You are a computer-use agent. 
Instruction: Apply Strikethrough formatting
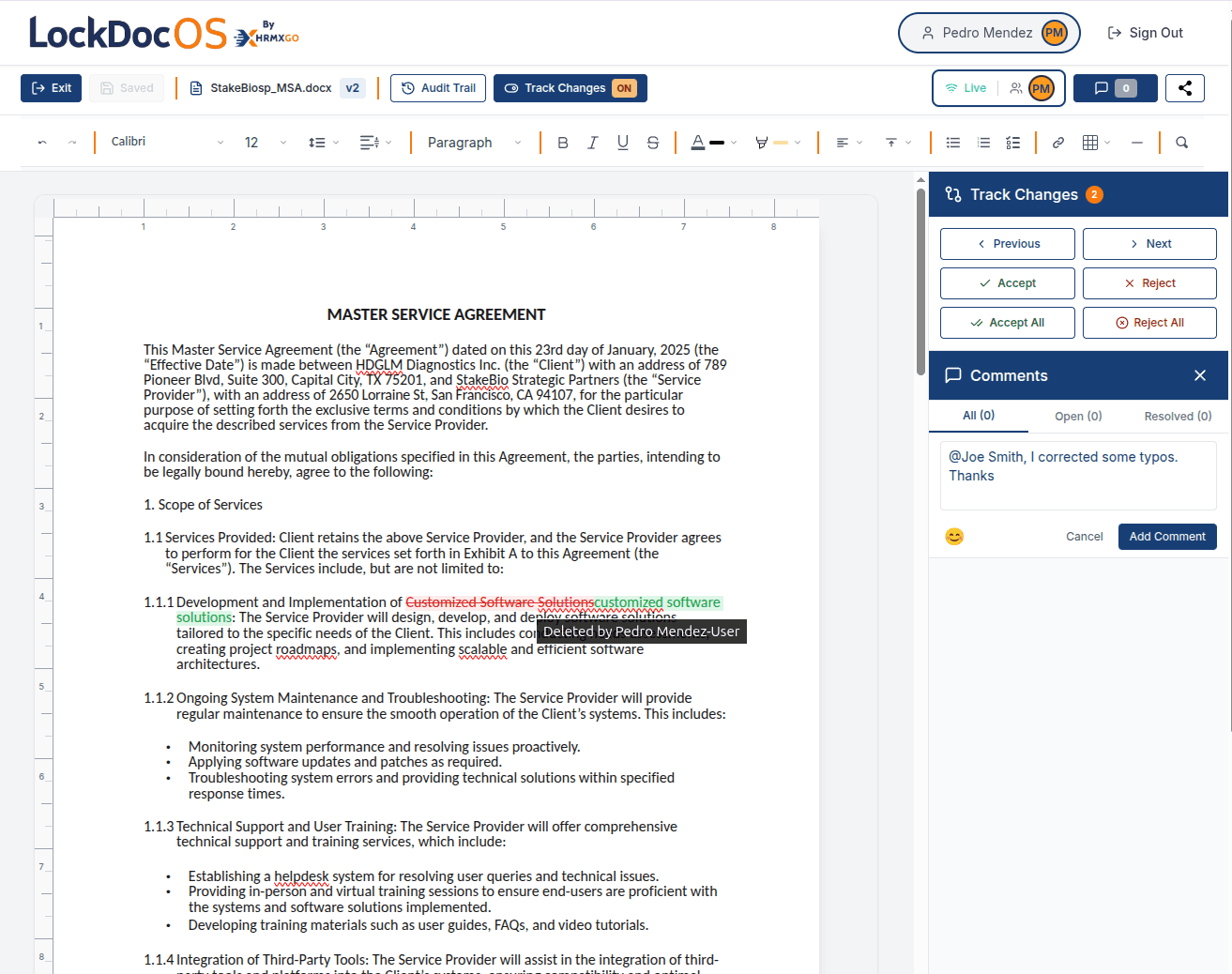click(653, 143)
